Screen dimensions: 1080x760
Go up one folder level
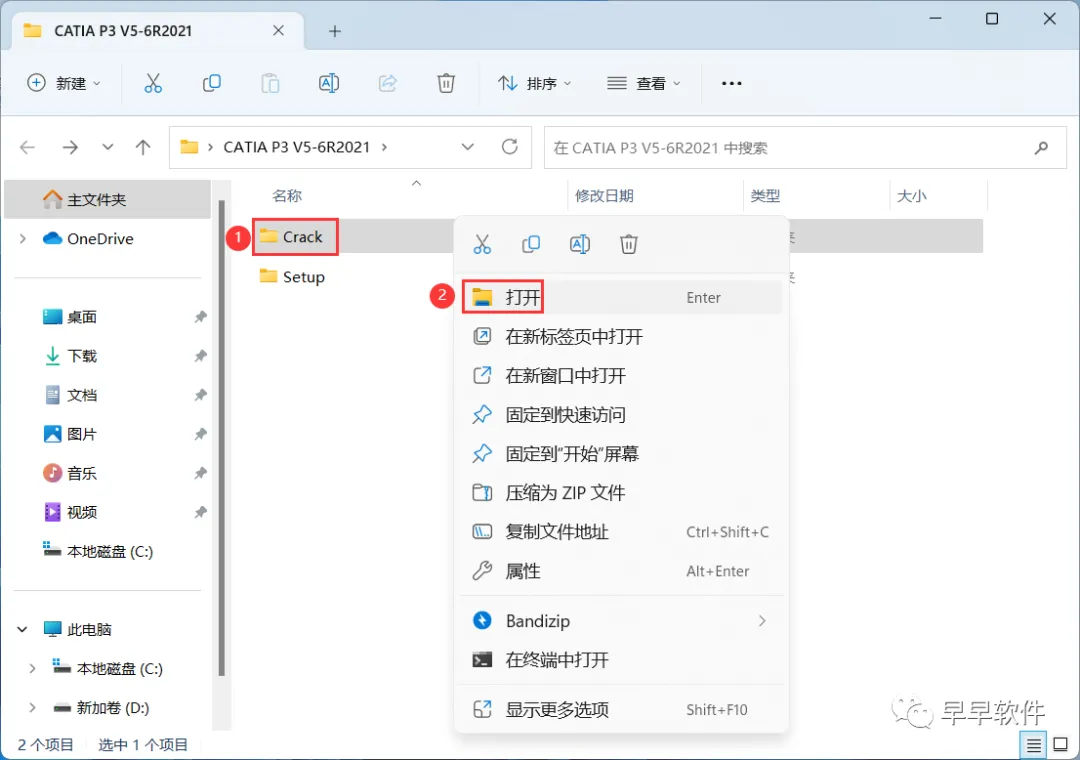pyautogui.click(x=143, y=147)
